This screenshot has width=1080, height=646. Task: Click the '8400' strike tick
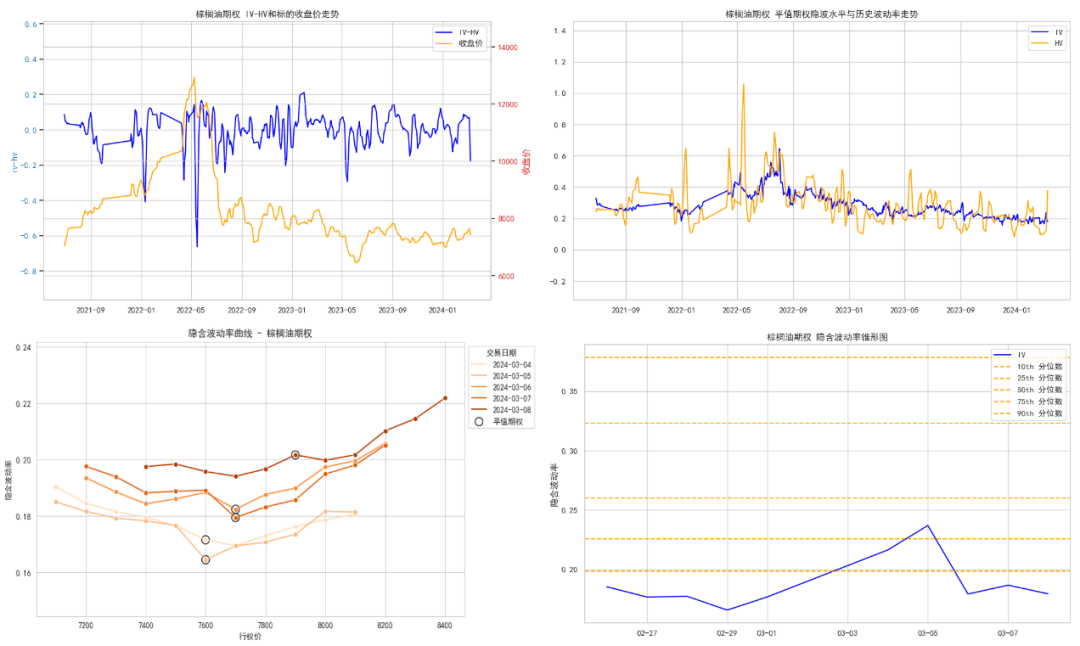(x=445, y=625)
